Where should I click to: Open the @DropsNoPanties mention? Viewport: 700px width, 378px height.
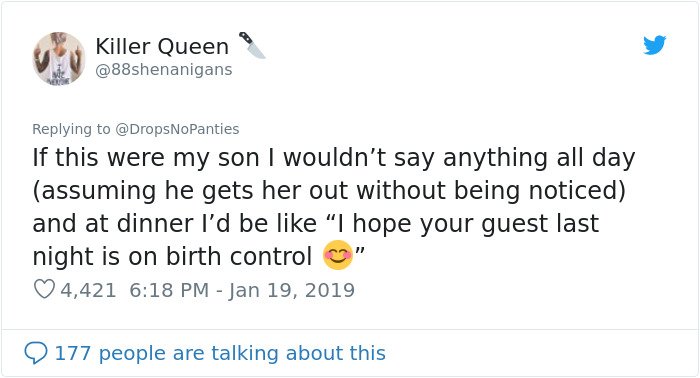point(177,129)
